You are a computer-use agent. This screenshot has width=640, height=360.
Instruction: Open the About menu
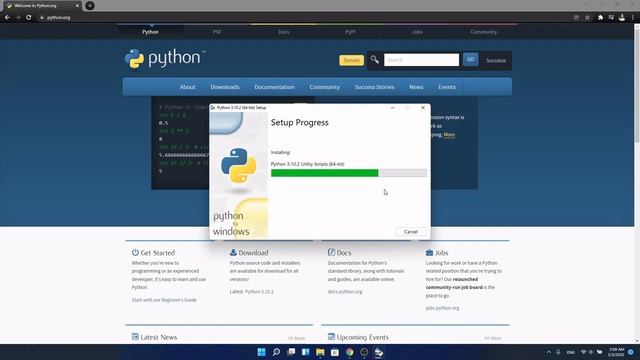(187, 87)
